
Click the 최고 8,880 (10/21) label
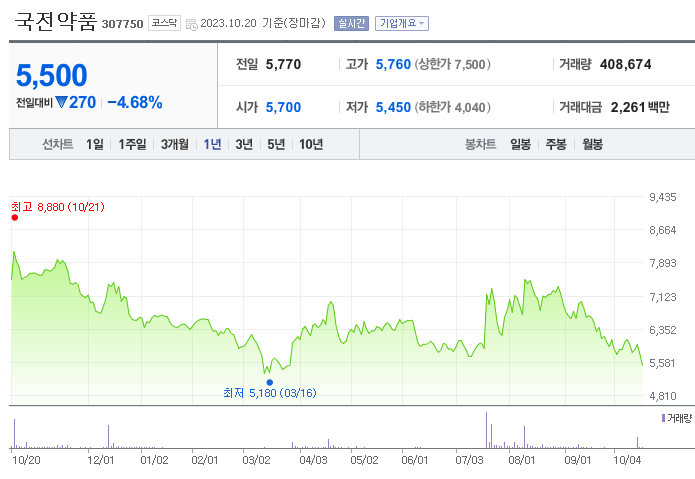(x=58, y=207)
